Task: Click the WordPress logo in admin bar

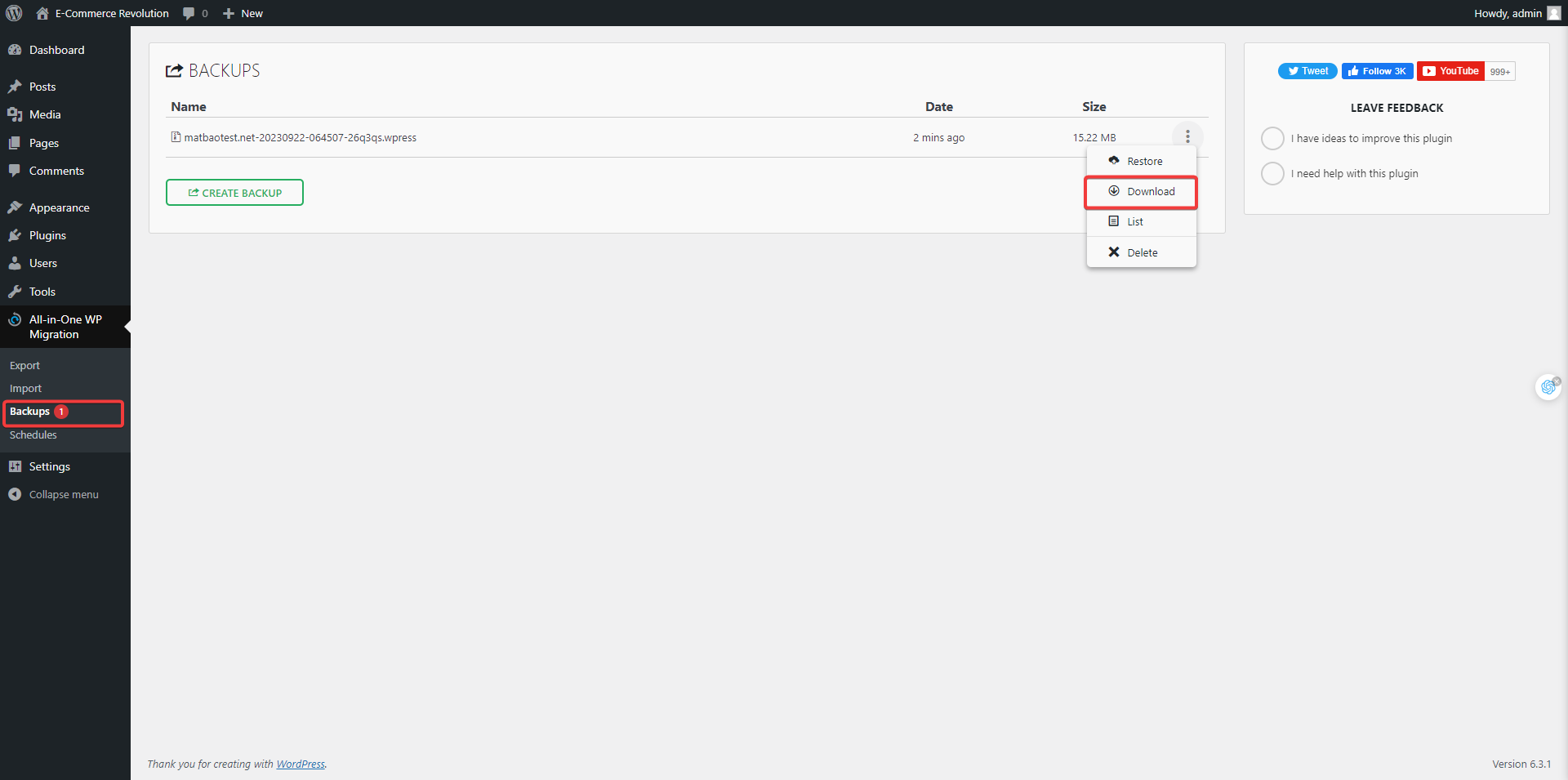Action: click(14, 13)
